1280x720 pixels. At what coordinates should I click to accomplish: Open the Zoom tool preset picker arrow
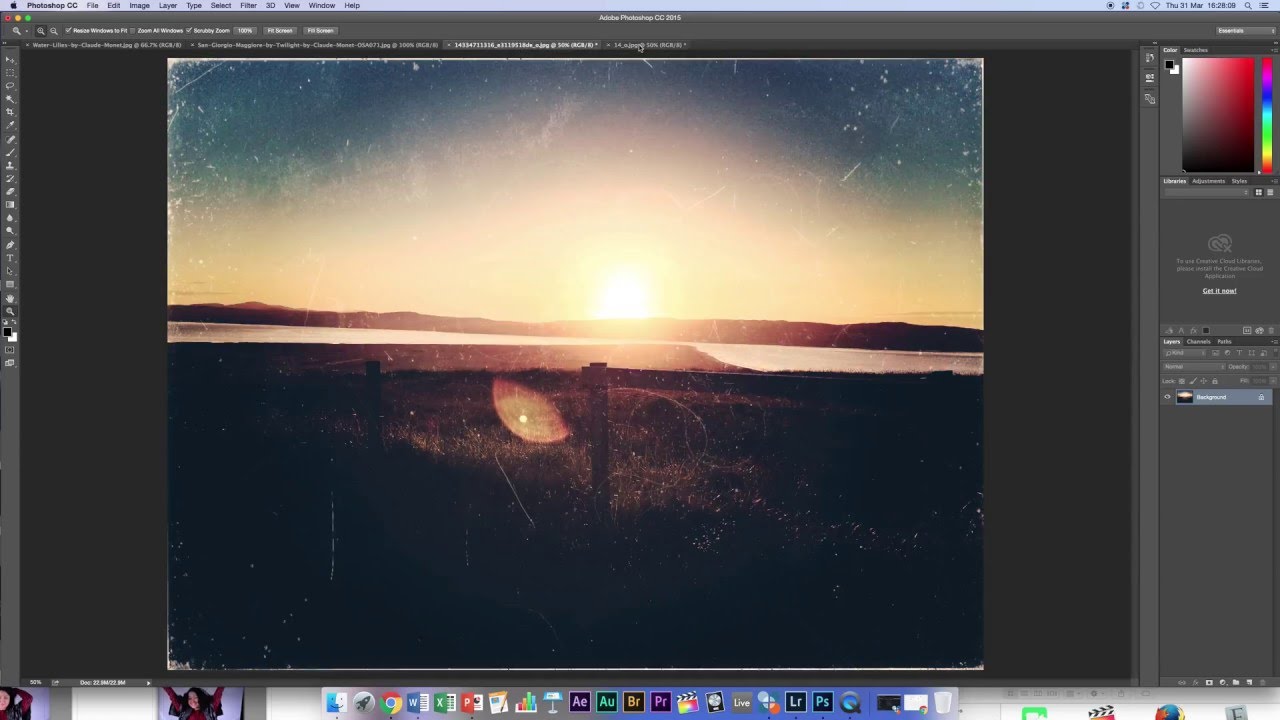(x=25, y=31)
